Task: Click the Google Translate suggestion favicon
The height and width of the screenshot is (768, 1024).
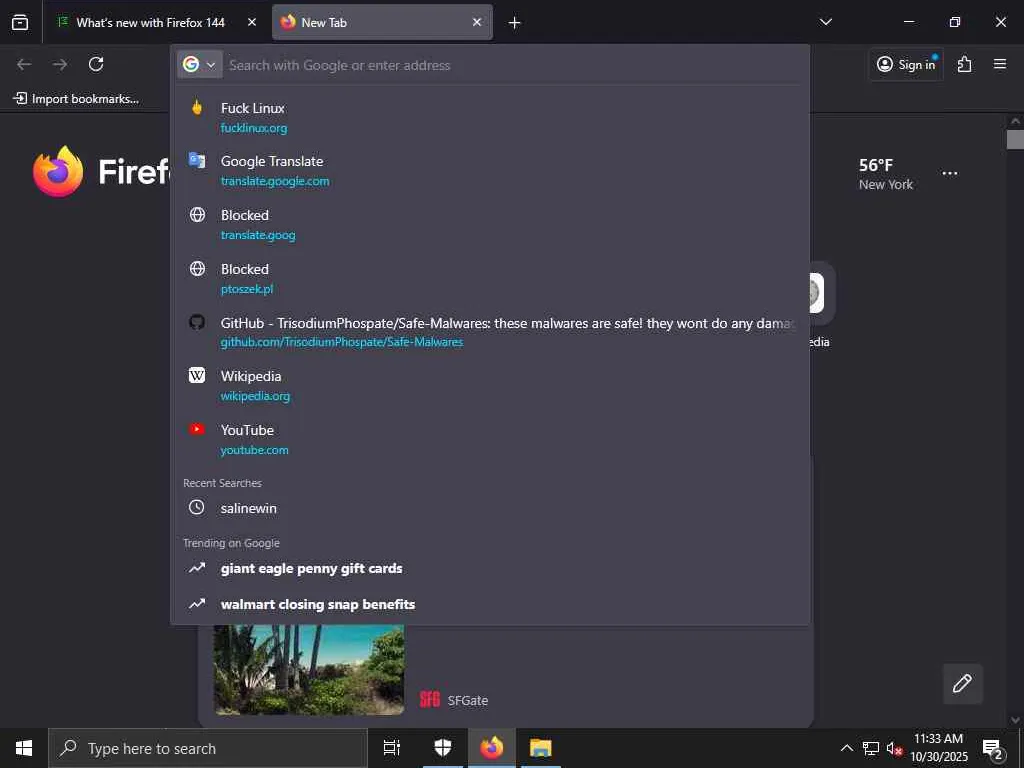Action: click(x=197, y=160)
